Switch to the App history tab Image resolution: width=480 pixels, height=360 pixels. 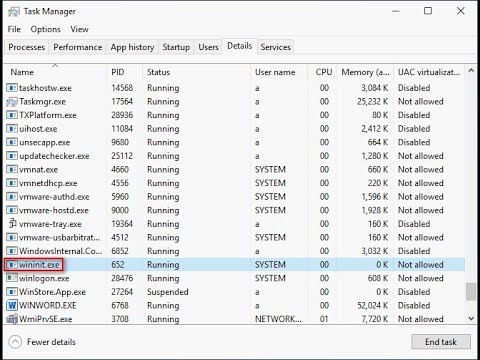[132, 47]
